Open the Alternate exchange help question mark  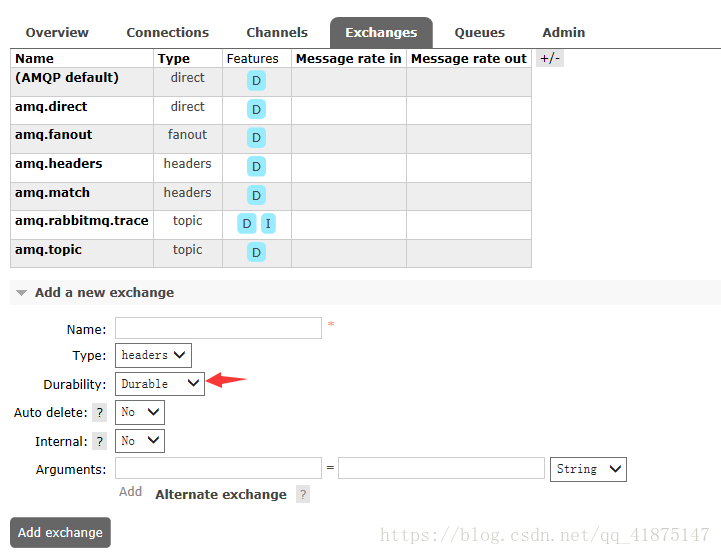[303, 495]
